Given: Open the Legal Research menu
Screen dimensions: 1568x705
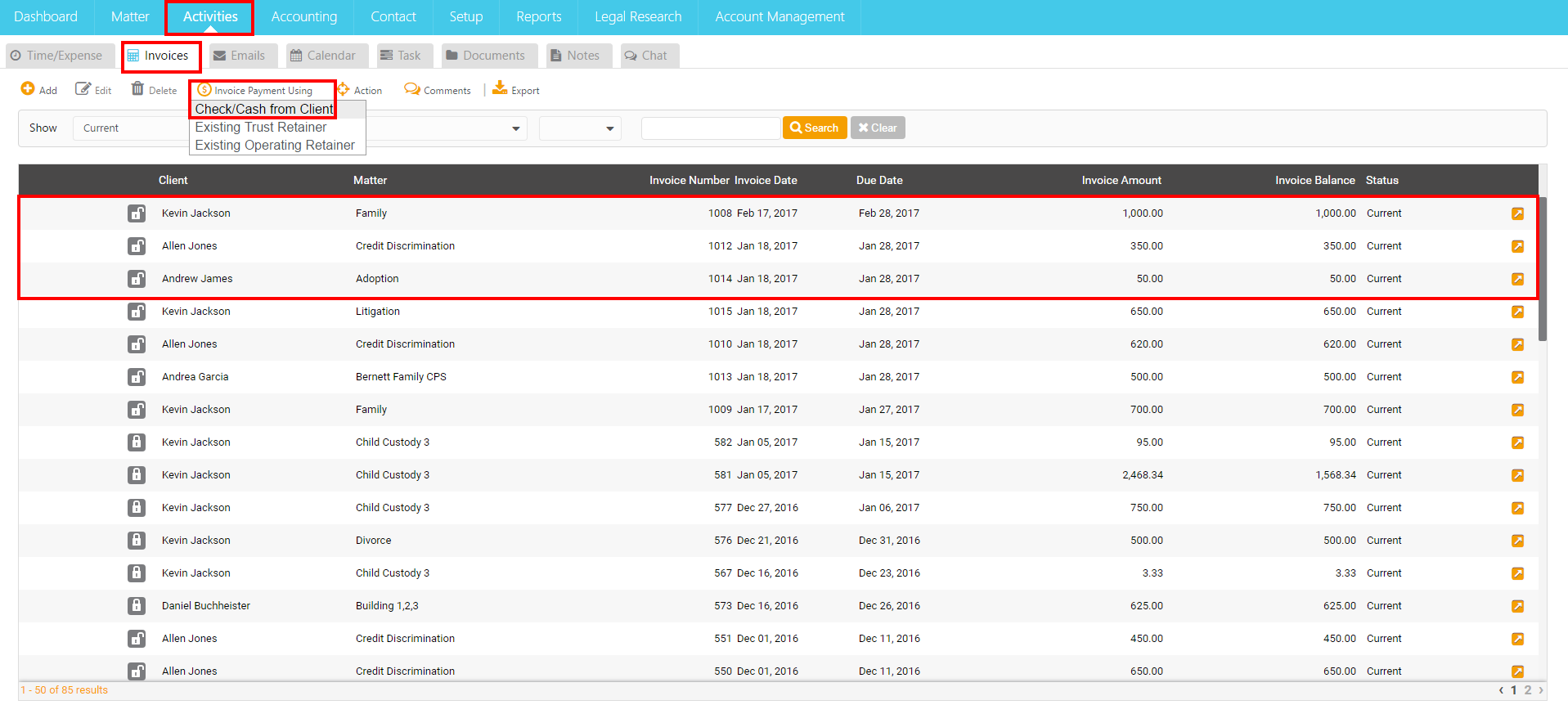Looking at the screenshot, I should click(x=638, y=16).
